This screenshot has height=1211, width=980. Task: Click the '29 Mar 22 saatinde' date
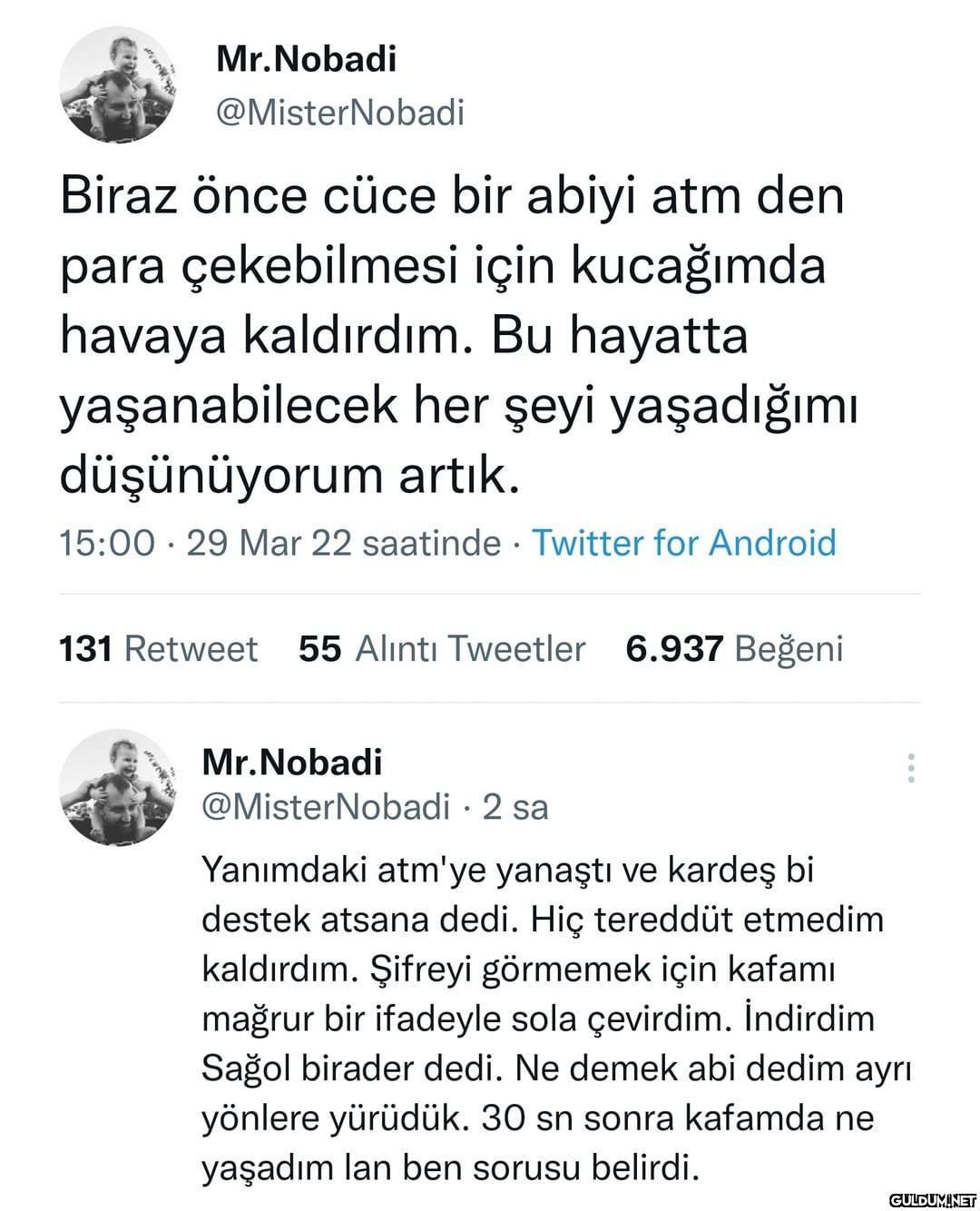tap(343, 543)
